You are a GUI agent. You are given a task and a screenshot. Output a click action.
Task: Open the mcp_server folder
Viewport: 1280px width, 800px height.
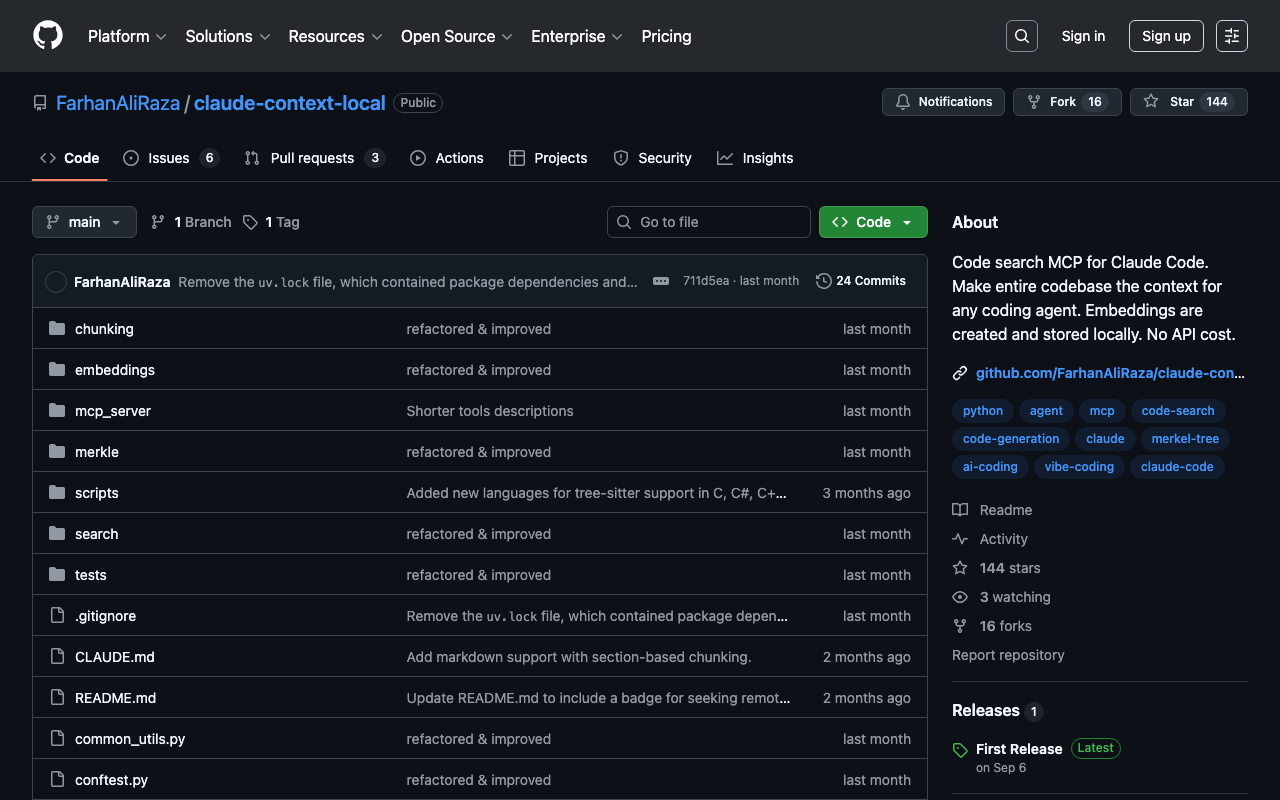113,411
